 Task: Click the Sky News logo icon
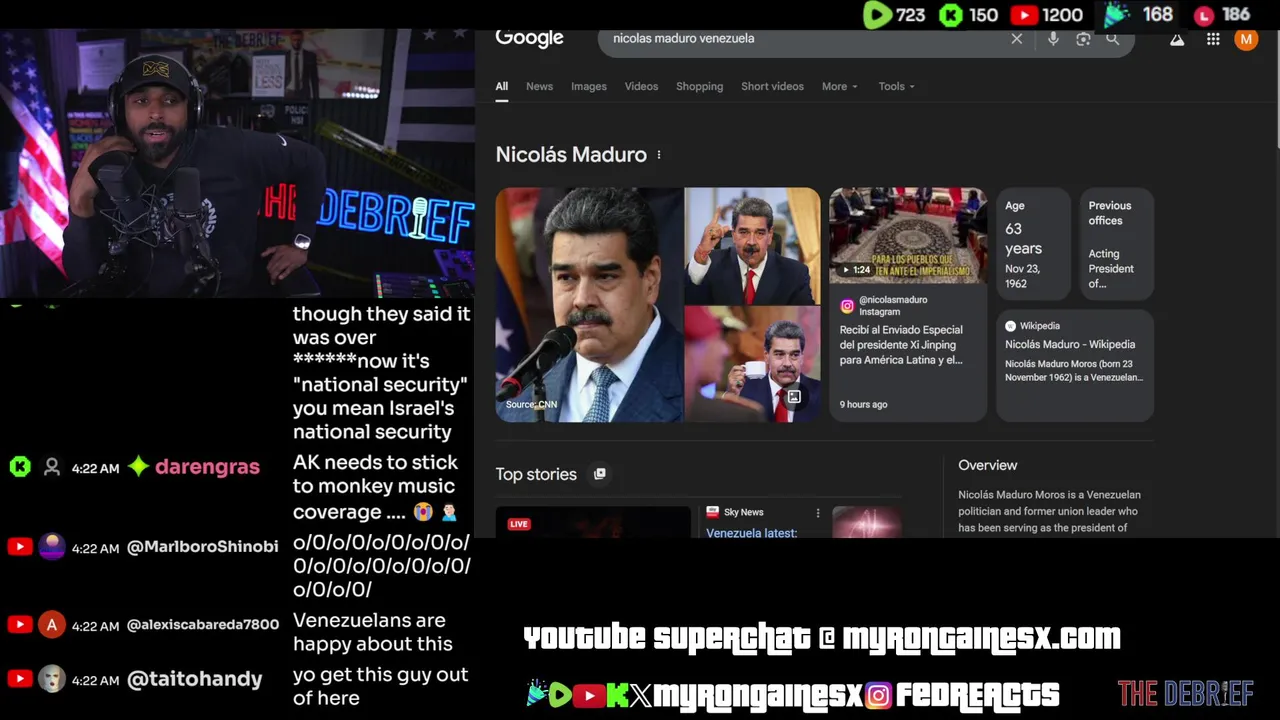[x=712, y=512]
